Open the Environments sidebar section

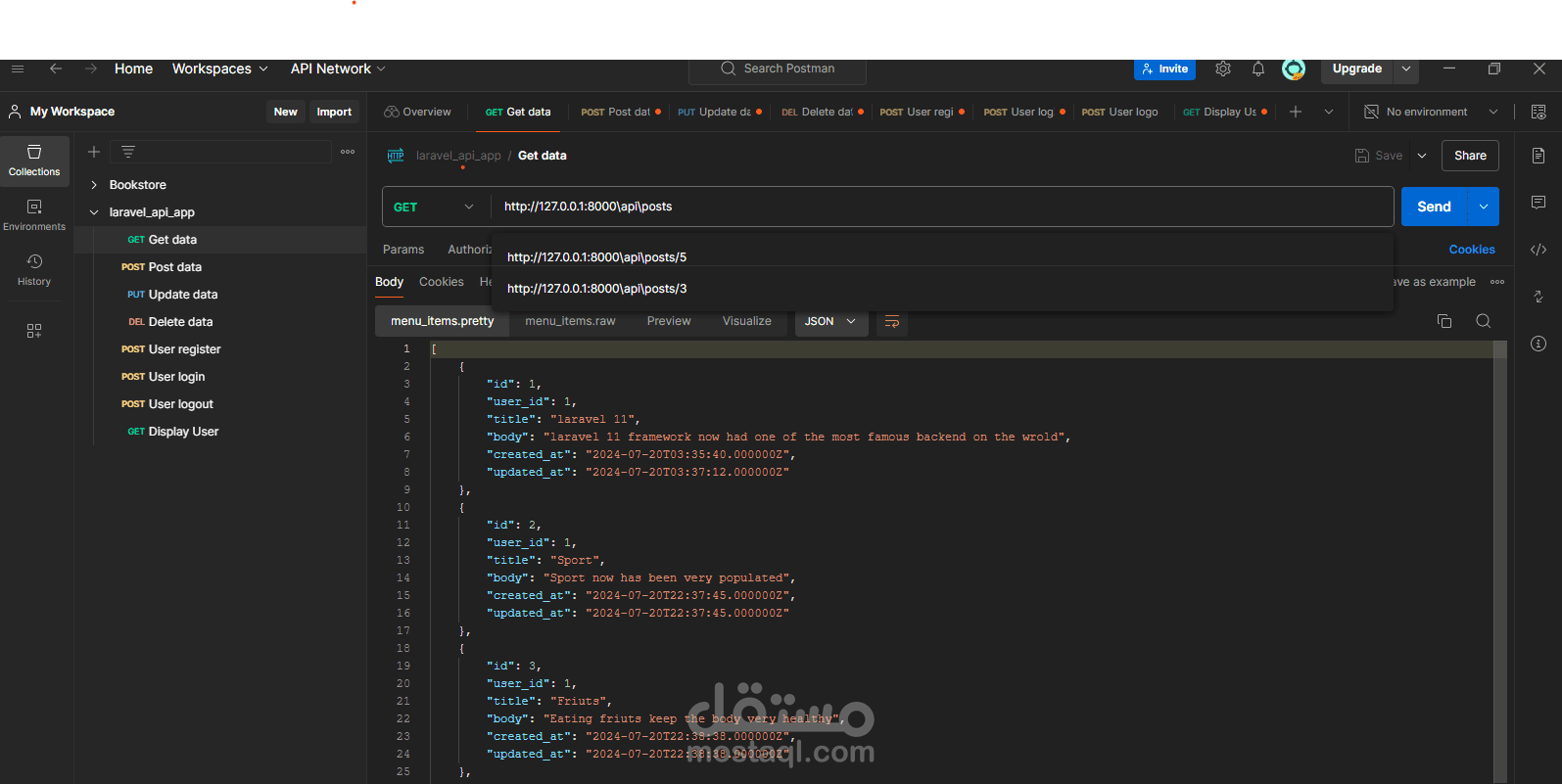[34, 215]
